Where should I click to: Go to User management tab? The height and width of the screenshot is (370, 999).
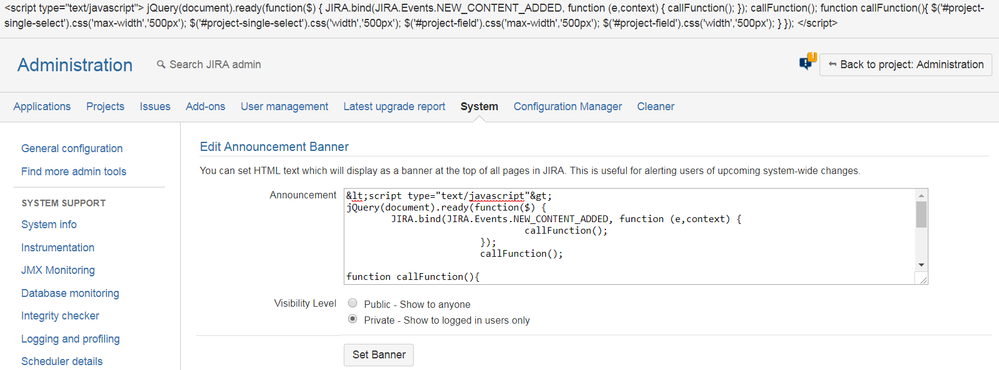pyautogui.click(x=284, y=106)
